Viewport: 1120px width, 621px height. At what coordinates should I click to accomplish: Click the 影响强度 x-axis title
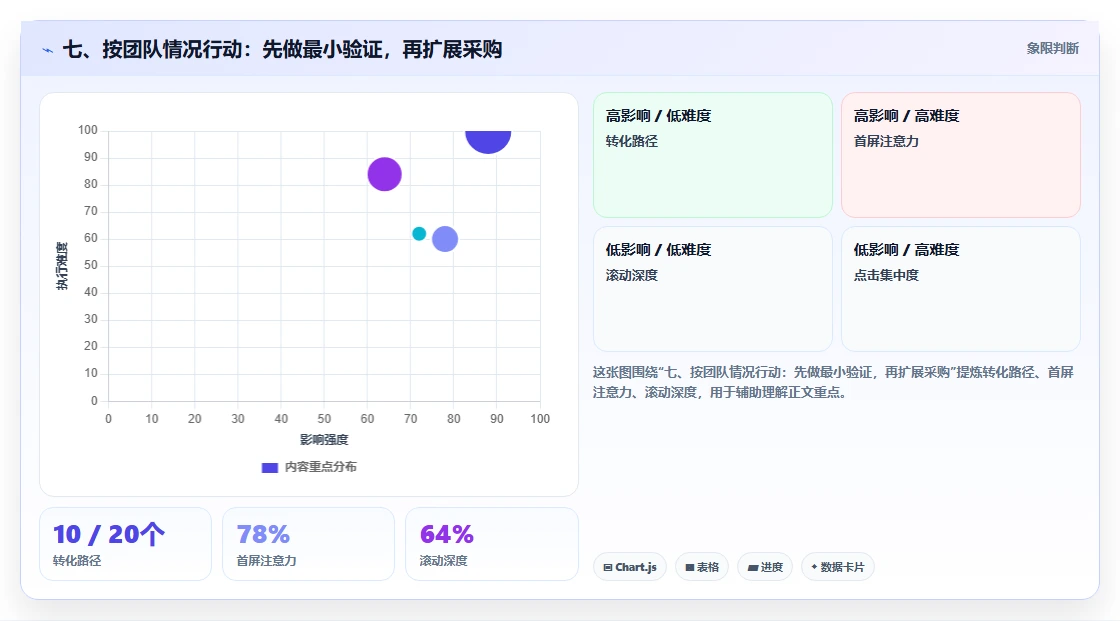click(324, 439)
